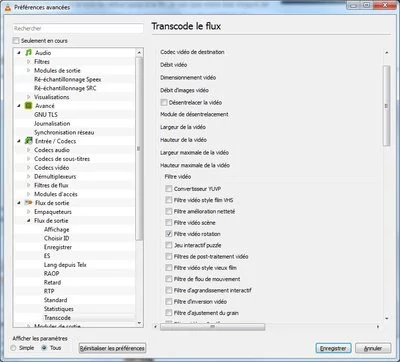Image resolution: width=400 pixels, height=362 pixels.
Task: Expand the Démultiplexeurs node
Action: (29, 176)
